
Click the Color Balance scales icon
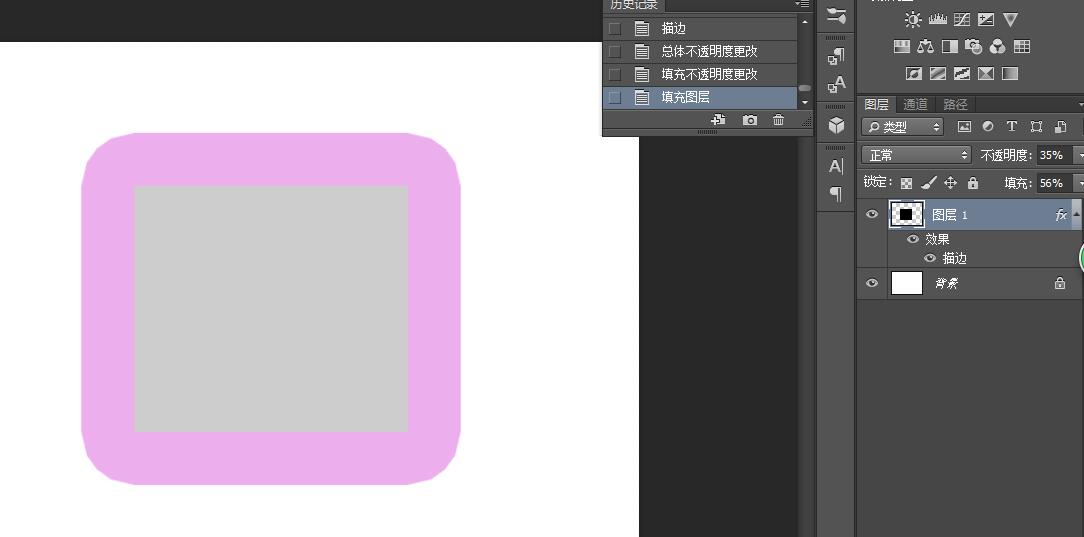tap(926, 47)
